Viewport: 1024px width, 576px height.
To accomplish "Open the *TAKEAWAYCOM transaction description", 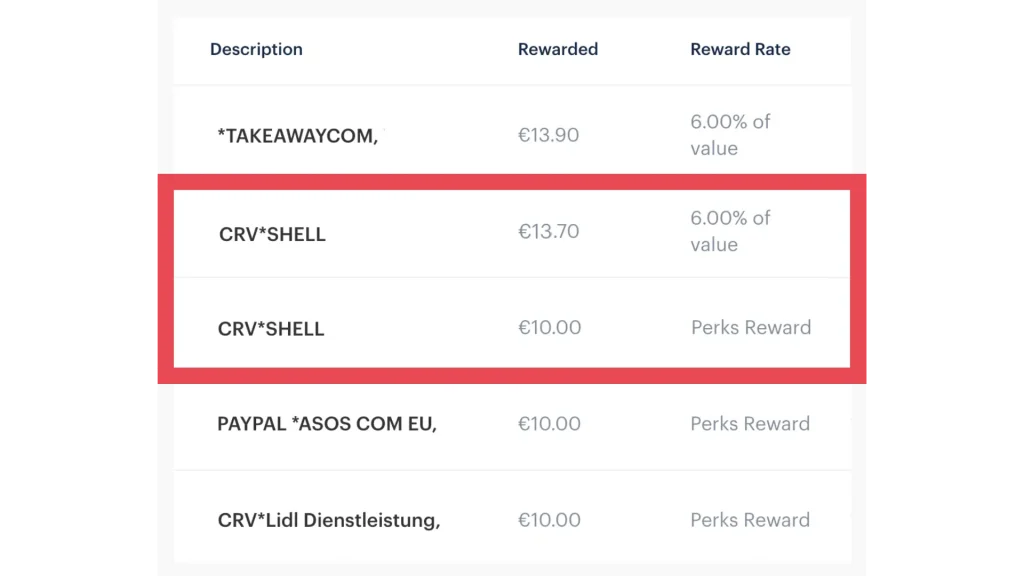I will [x=297, y=136].
